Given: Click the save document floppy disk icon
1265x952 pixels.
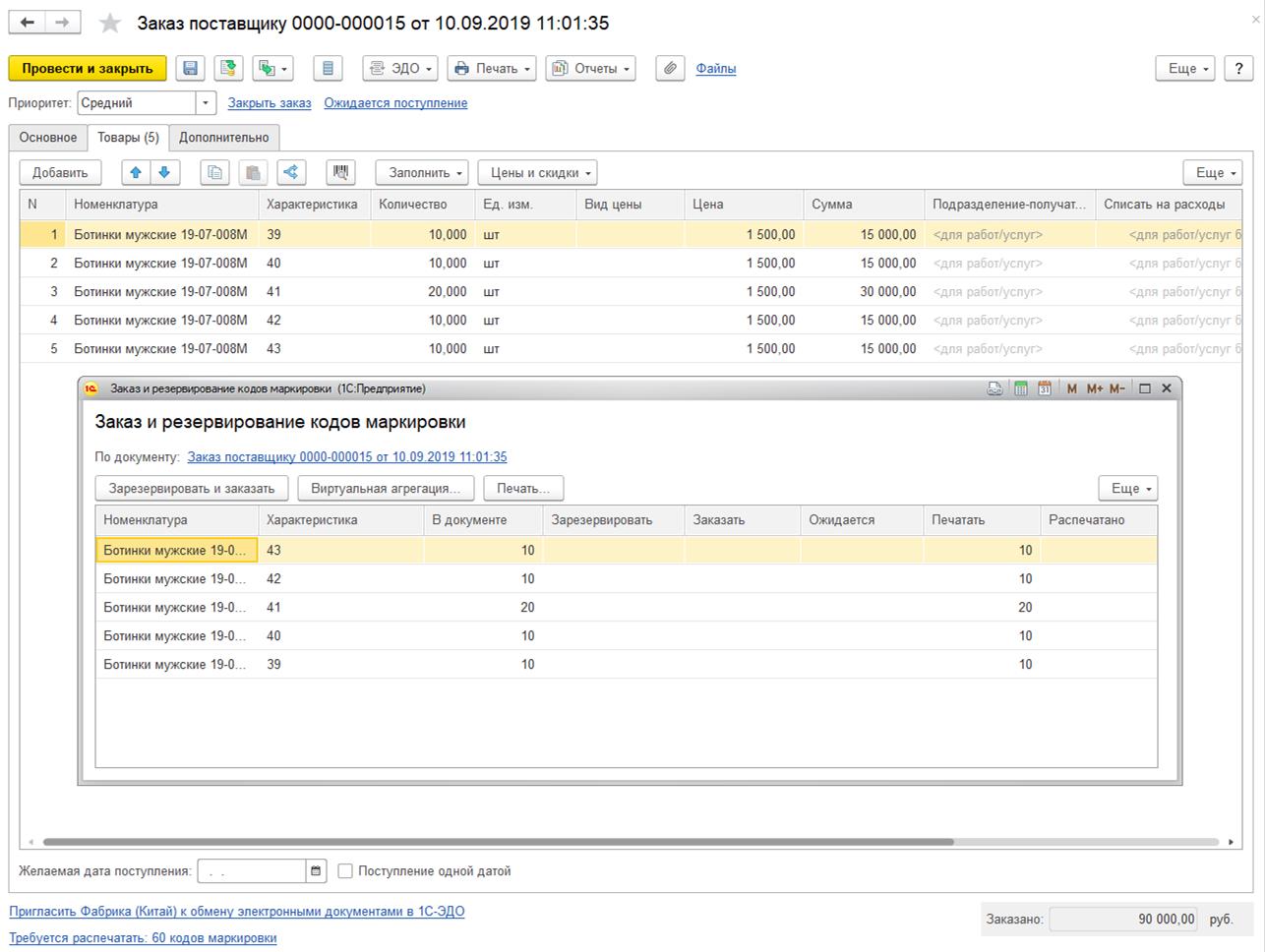Looking at the screenshot, I should (191, 69).
